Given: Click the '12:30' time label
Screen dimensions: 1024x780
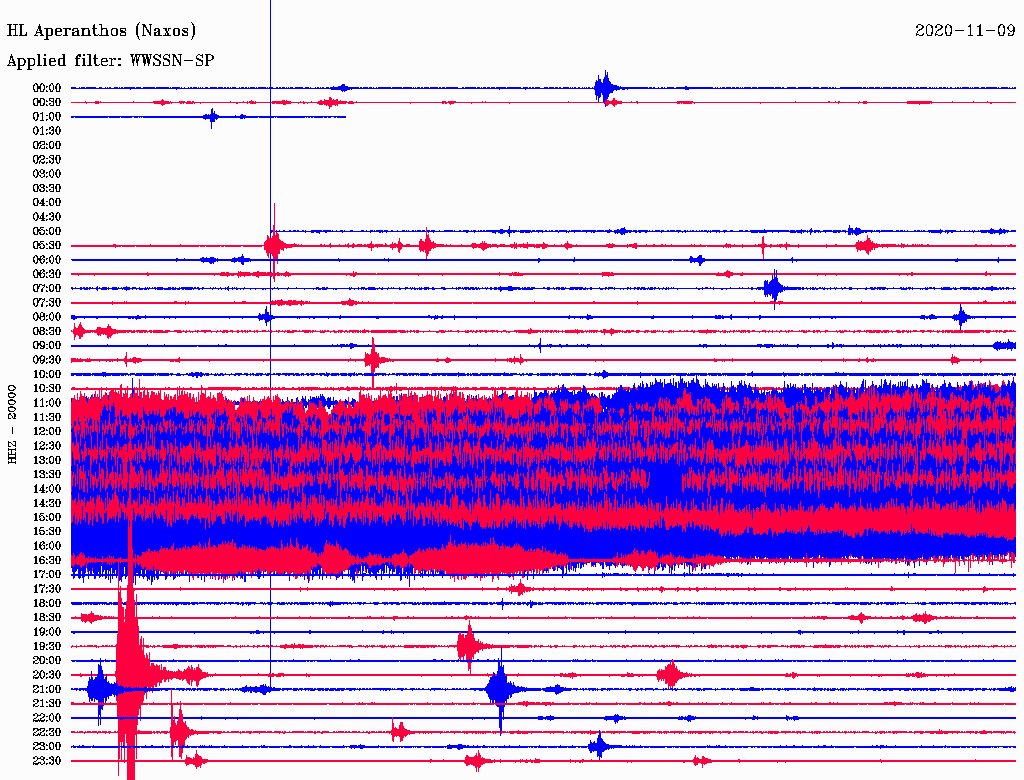Looking at the screenshot, I should (x=47, y=446).
